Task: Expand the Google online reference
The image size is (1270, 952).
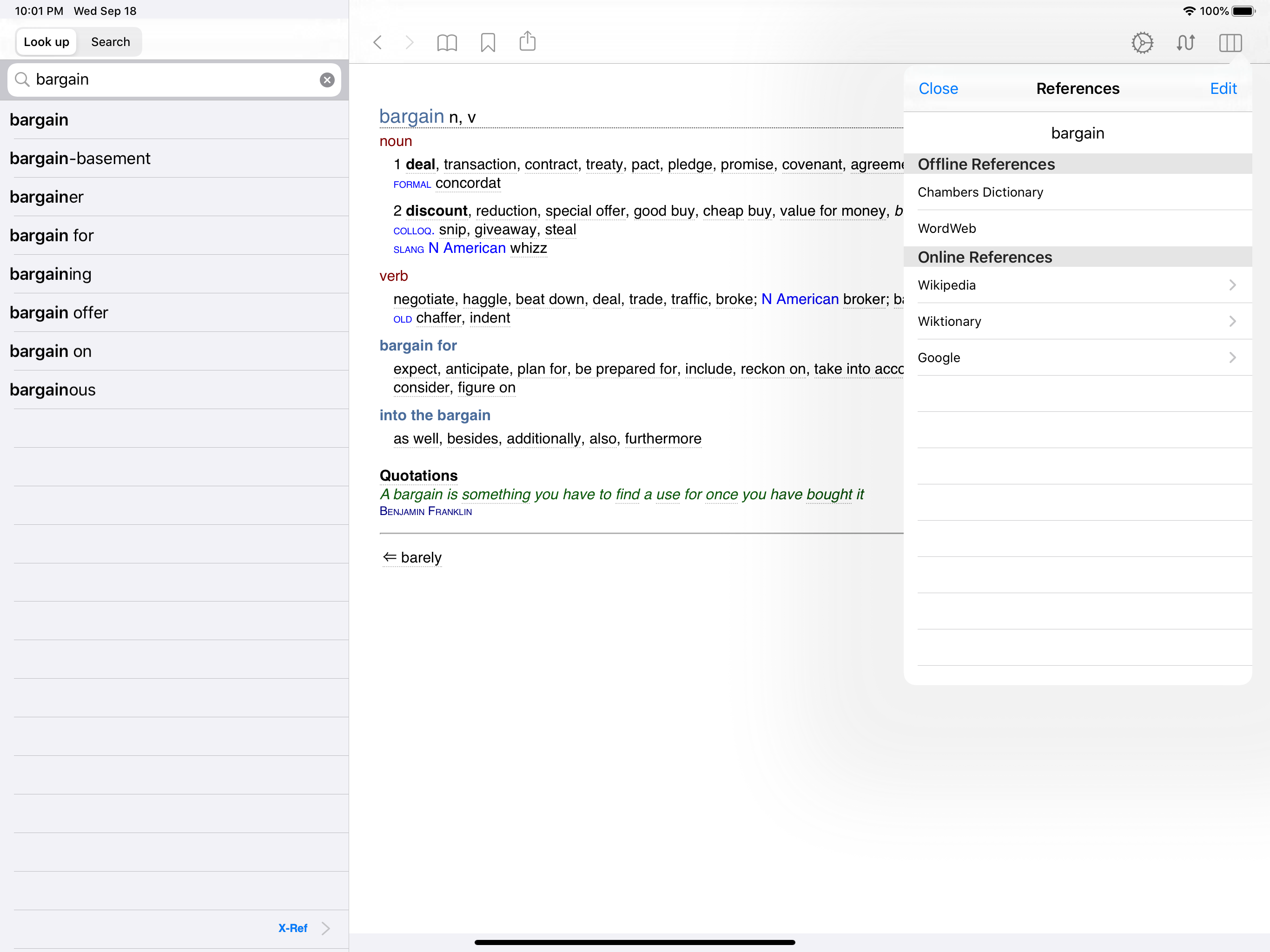Action: (x=1077, y=358)
